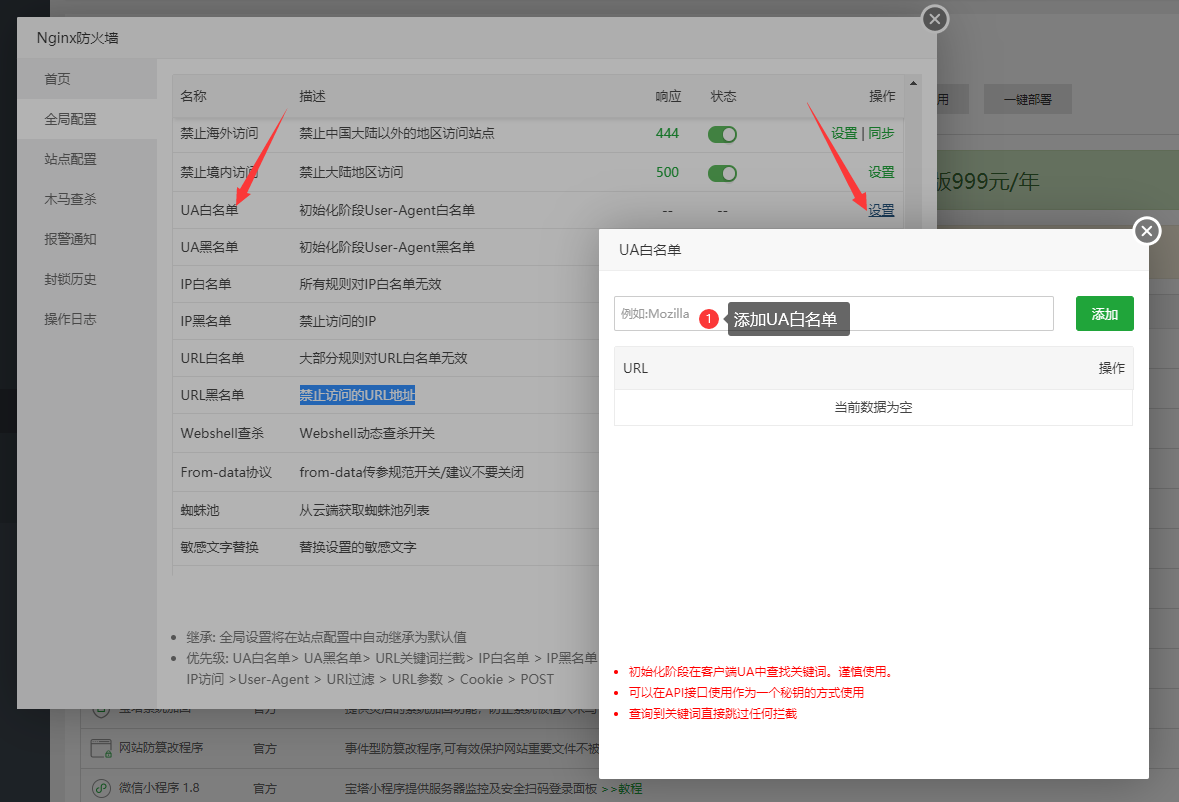
Task: Close the UA白名单 dialog
Action: [x=1146, y=230]
